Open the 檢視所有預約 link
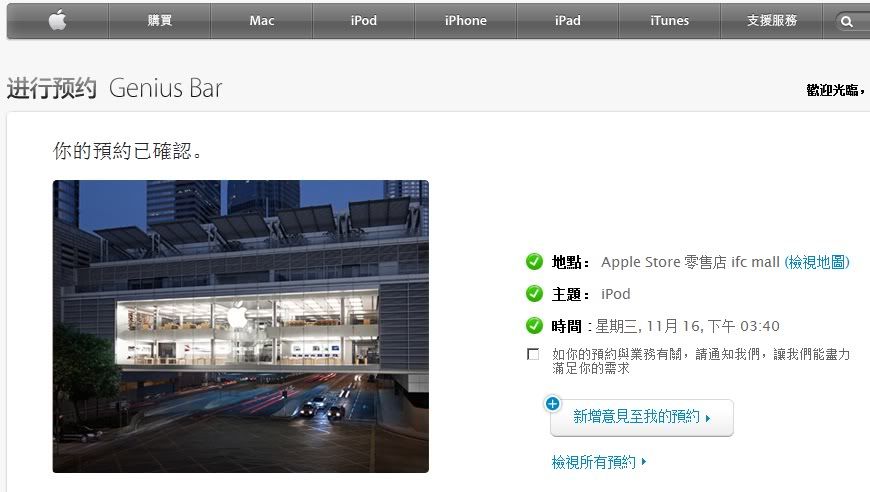The width and height of the screenshot is (870, 492). [594, 461]
